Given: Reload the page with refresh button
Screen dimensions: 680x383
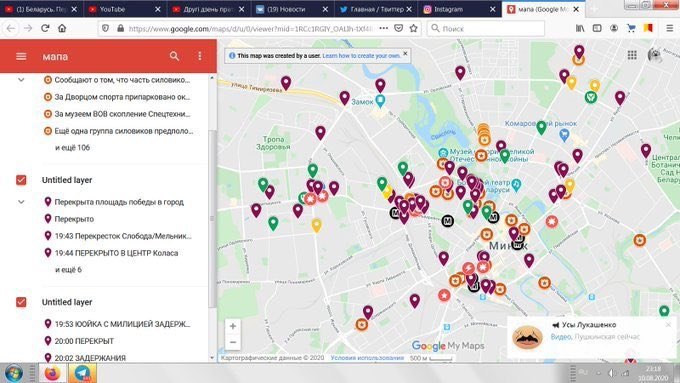Looking at the screenshot, I should [x=45, y=28].
